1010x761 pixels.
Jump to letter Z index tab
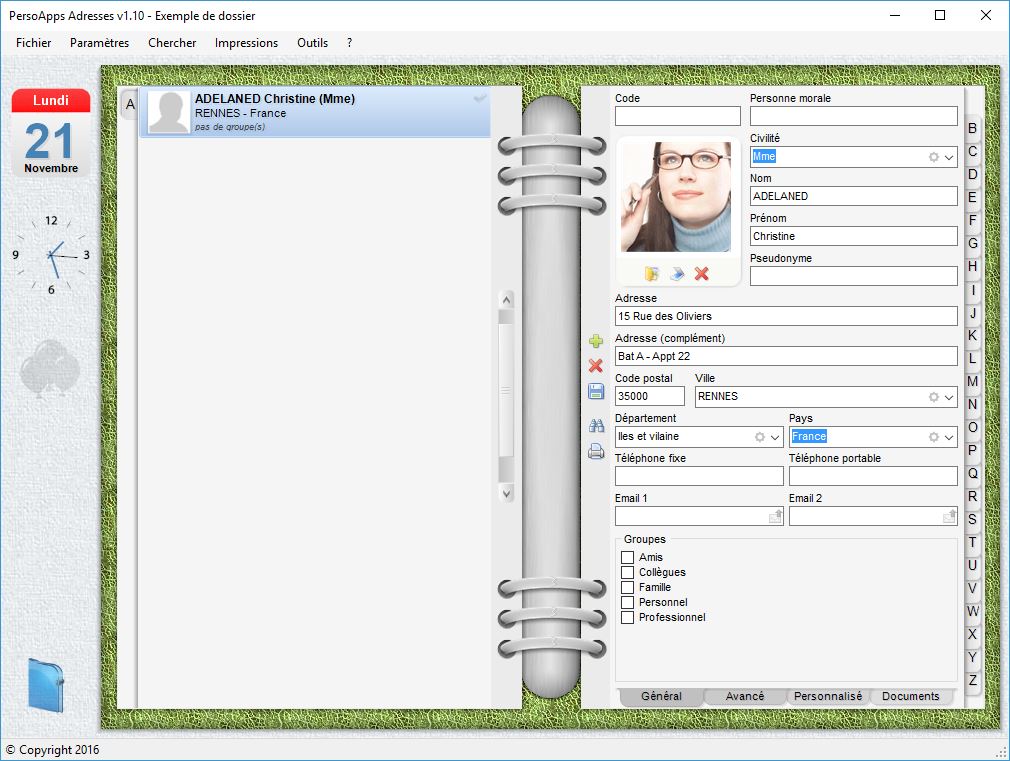pos(973,680)
